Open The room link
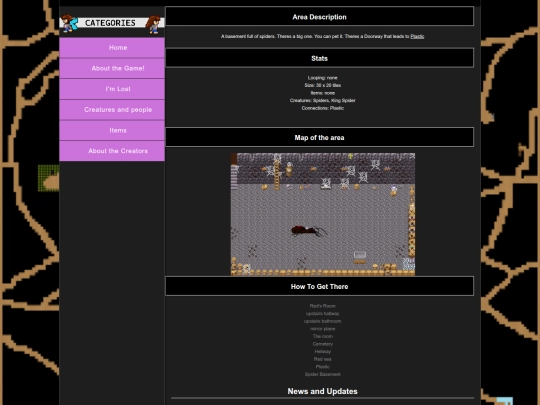540x405 pixels. (322, 336)
